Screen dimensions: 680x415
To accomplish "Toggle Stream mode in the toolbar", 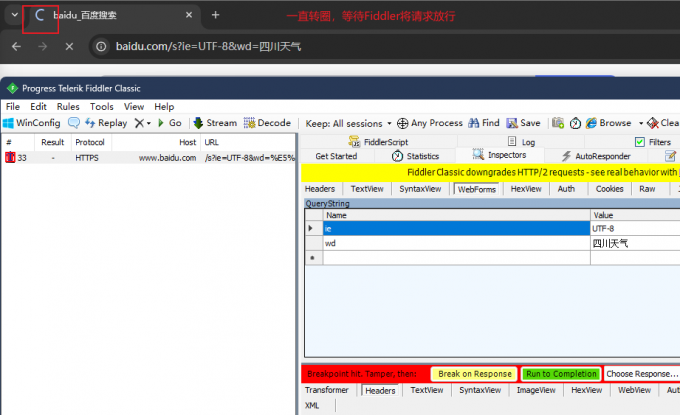I will [216, 123].
